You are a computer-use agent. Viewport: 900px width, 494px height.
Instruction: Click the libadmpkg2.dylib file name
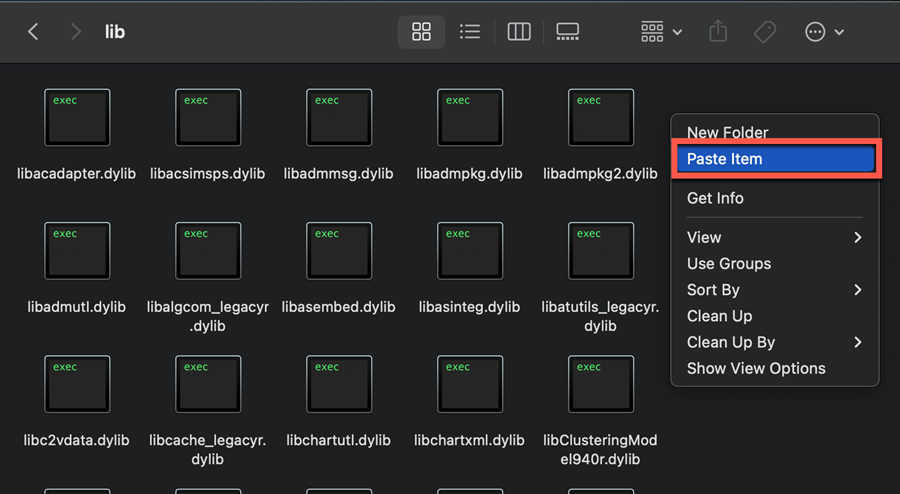pyautogui.click(x=600, y=173)
